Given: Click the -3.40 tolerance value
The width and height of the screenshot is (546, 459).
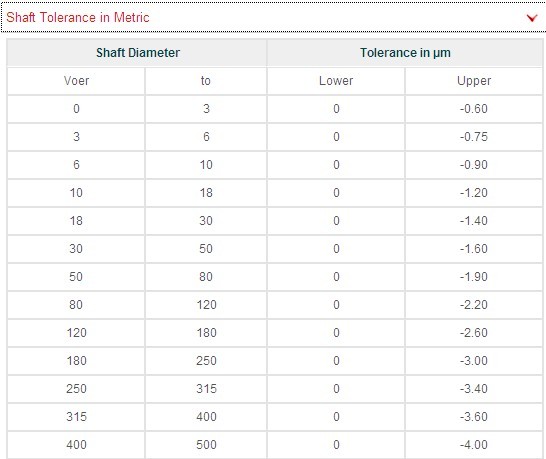Looking at the screenshot, I should 474,389.
